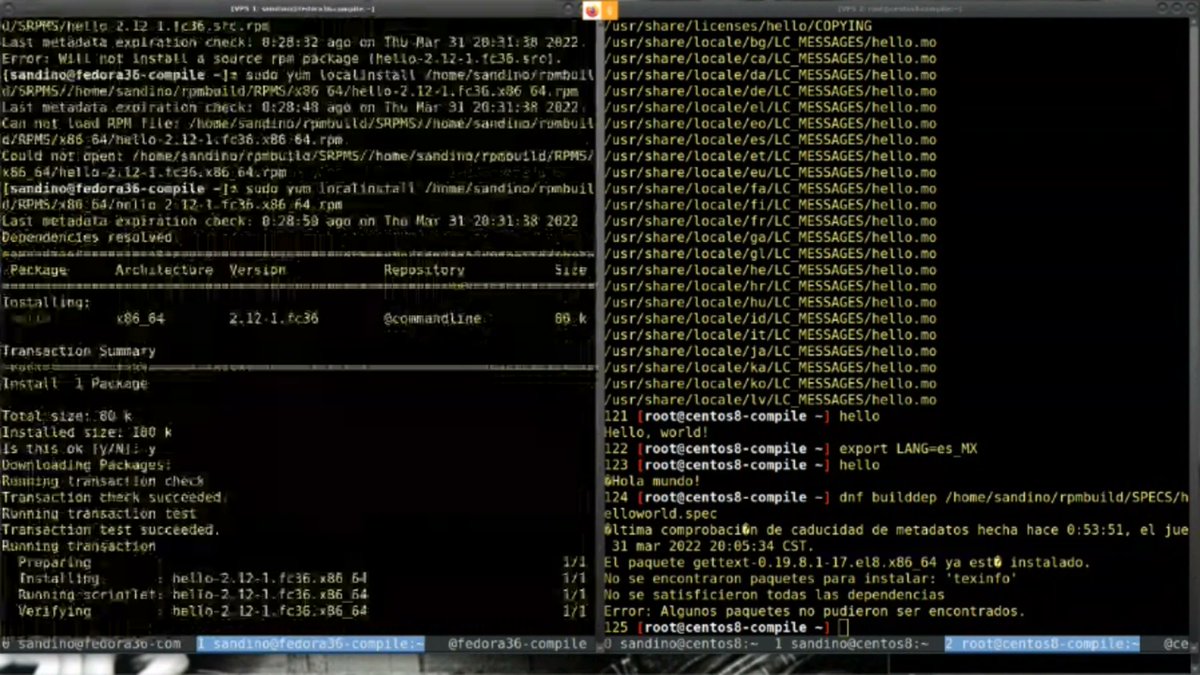Image resolution: width=1200 pixels, height=675 pixels.
Task: Click the 'Size' column header
Action: [x=571, y=270]
